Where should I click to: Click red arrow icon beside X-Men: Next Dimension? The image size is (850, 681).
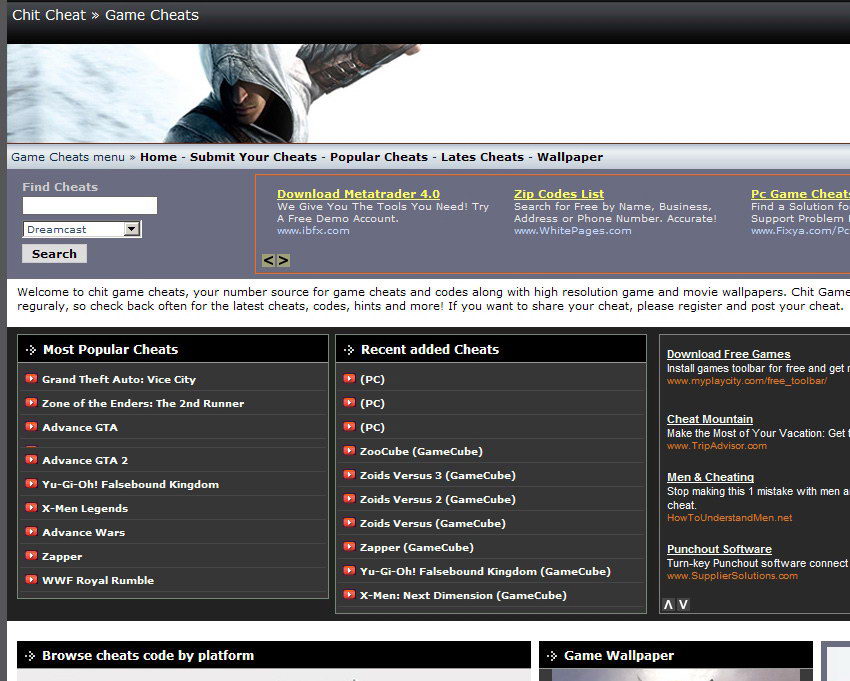pyautogui.click(x=349, y=594)
